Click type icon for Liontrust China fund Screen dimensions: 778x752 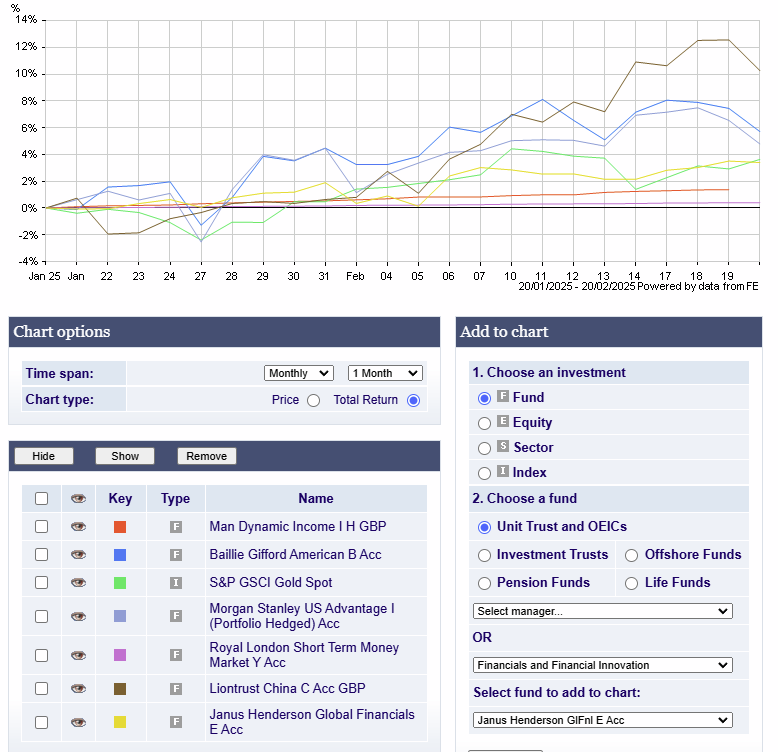[176, 689]
